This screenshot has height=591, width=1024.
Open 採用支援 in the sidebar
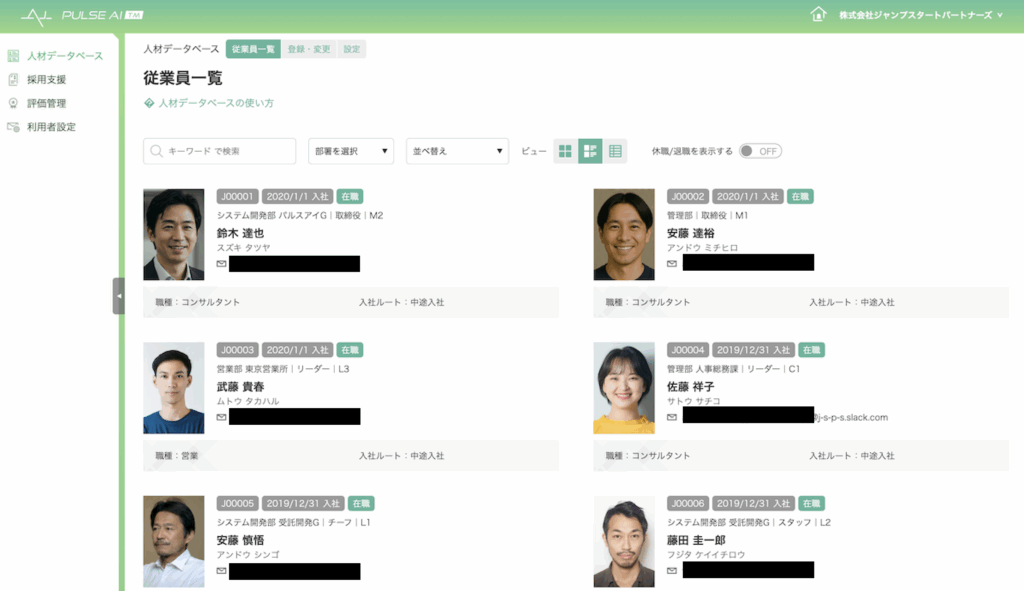click(x=46, y=80)
